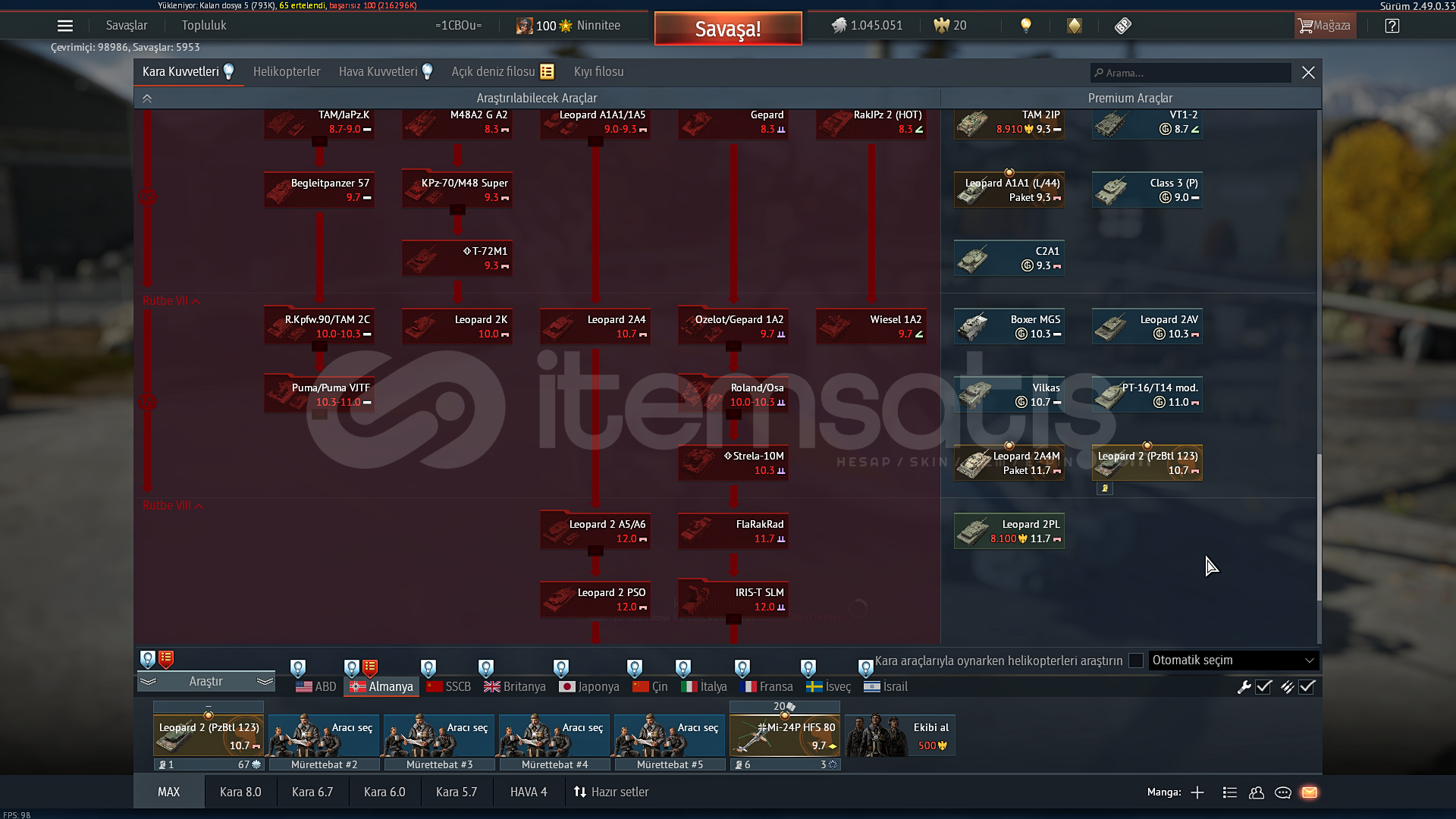Screen dimensions: 1456x819
Task: Click the Golden Eagles currency icon
Action: coord(941,26)
